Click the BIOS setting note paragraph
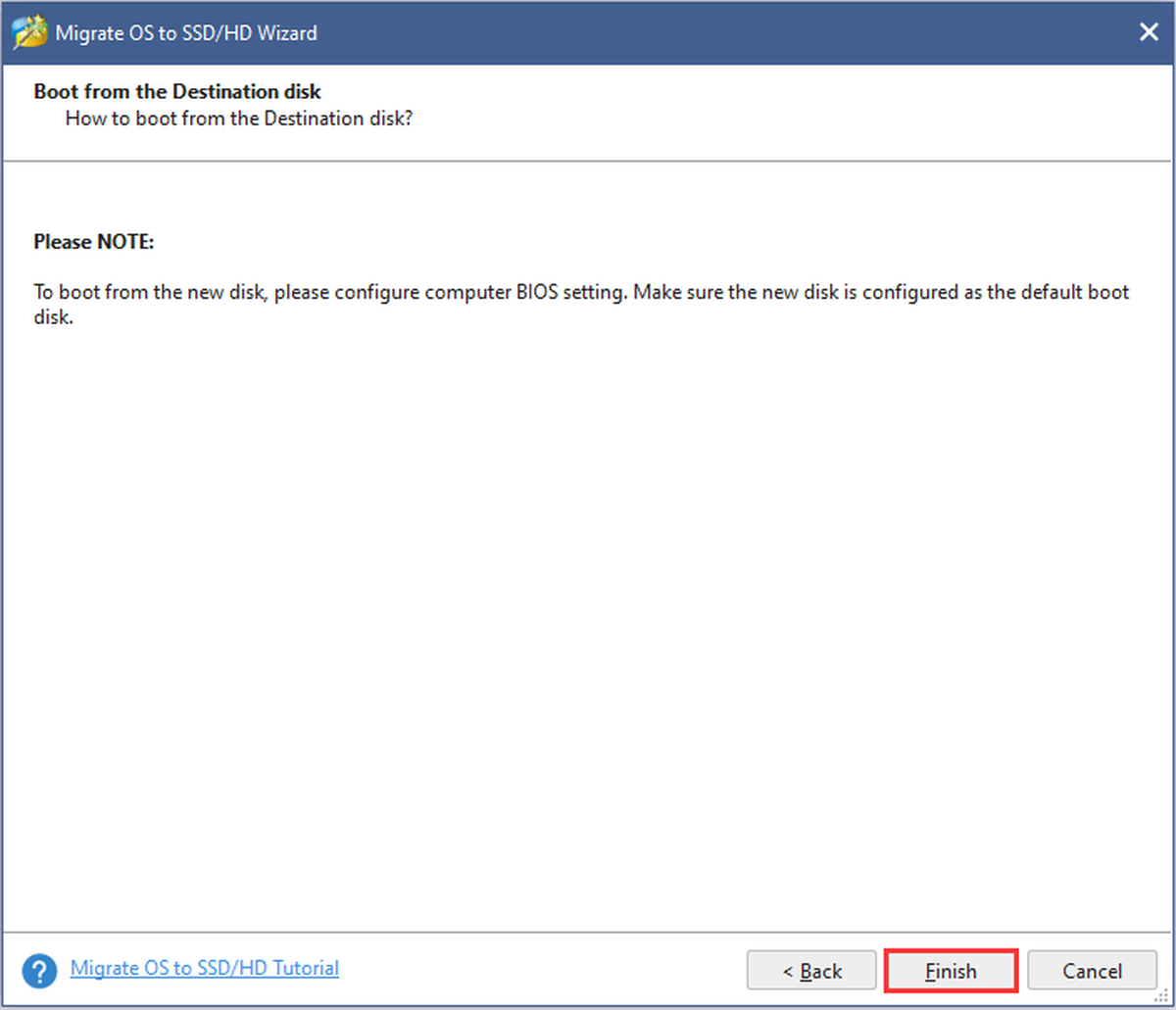1176x1010 pixels. tap(581, 305)
